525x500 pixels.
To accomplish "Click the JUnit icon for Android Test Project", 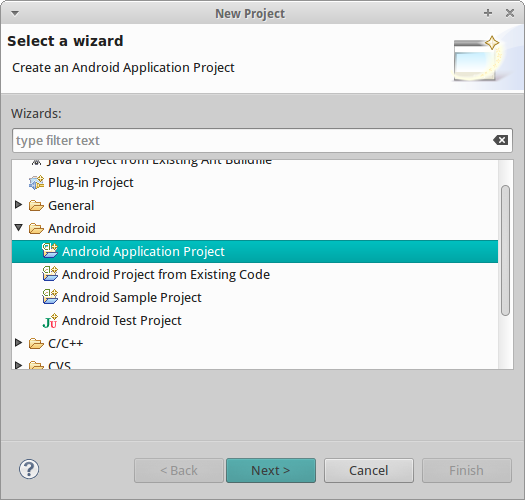I will point(50,320).
